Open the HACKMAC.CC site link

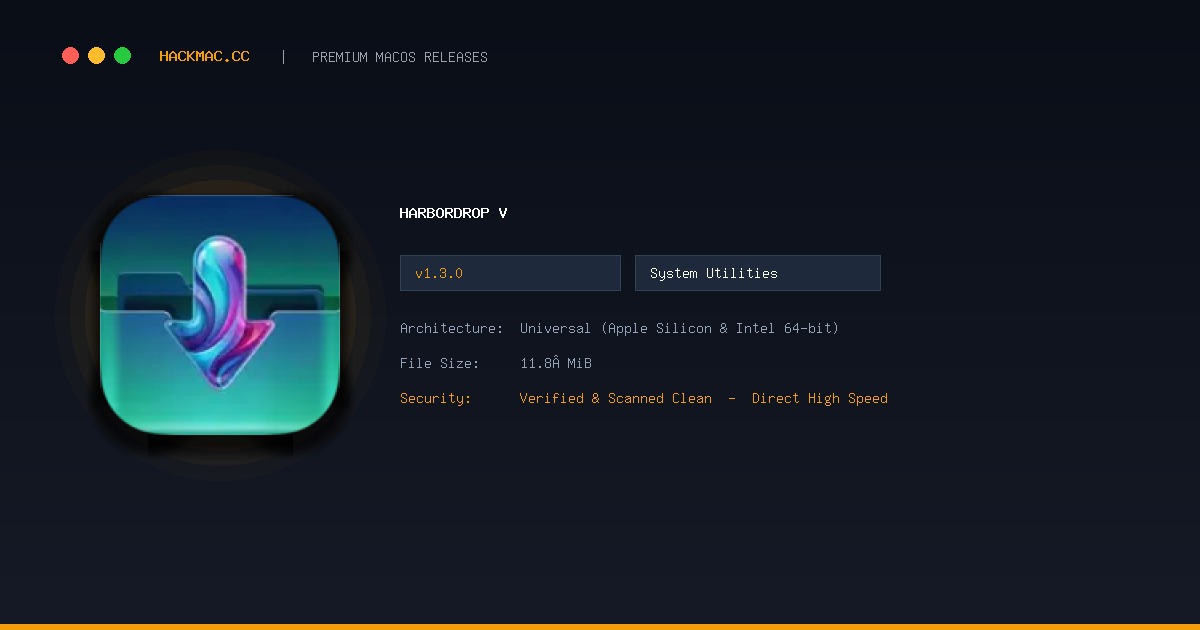pyautogui.click(x=204, y=57)
